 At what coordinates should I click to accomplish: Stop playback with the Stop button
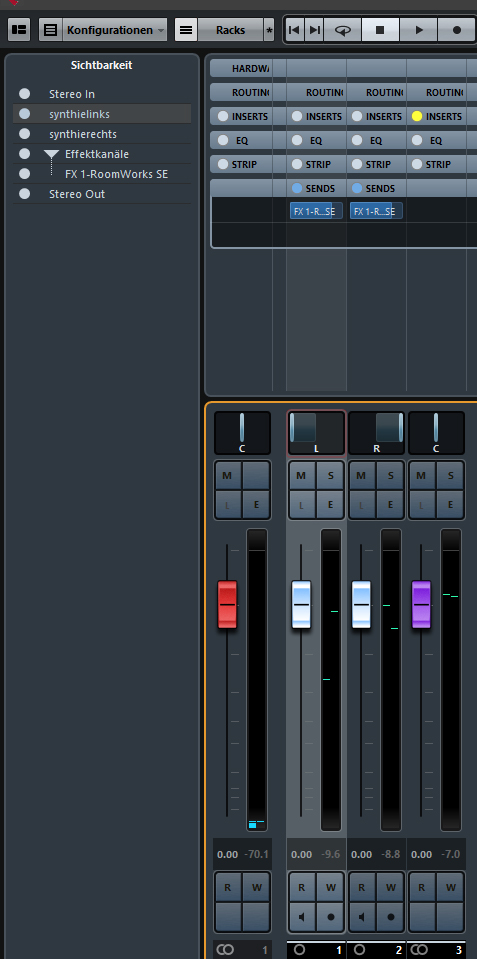(x=380, y=29)
